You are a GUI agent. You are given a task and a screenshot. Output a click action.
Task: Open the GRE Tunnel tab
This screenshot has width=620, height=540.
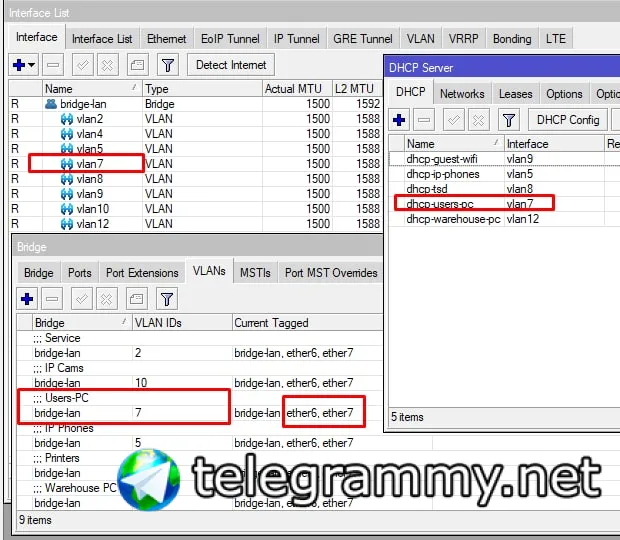coord(363,39)
